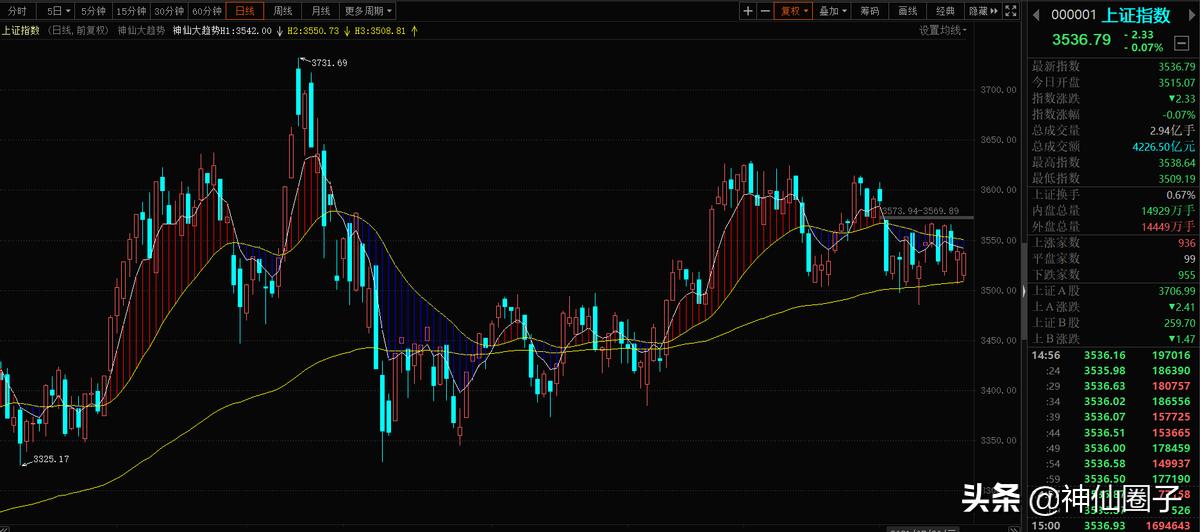Open the 叠加 overlay dropdown
1200x532 pixels.
pyautogui.click(x=832, y=11)
